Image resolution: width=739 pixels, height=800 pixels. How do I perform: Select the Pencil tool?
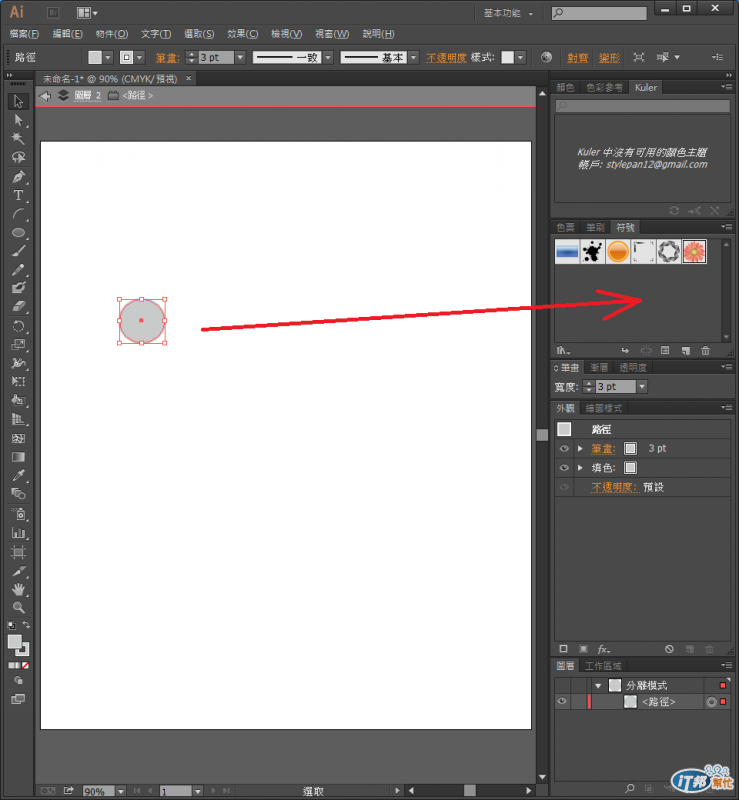pos(18,269)
